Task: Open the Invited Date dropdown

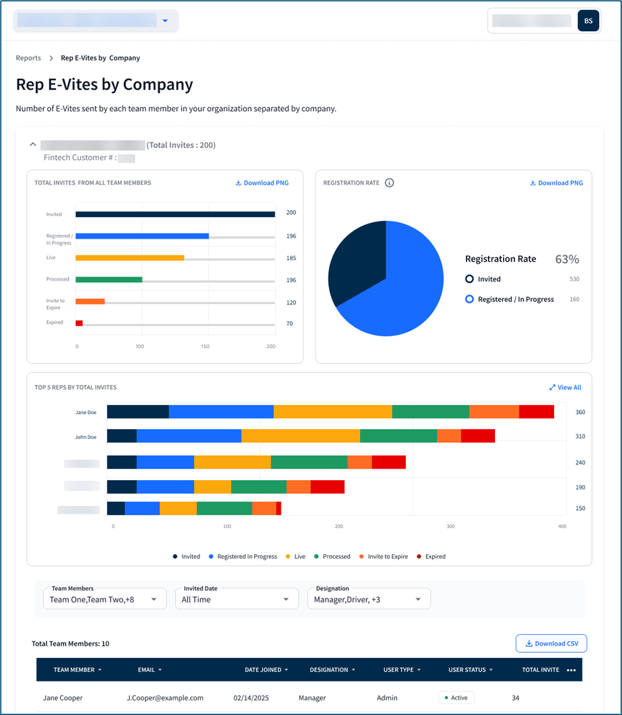Action: point(237,599)
